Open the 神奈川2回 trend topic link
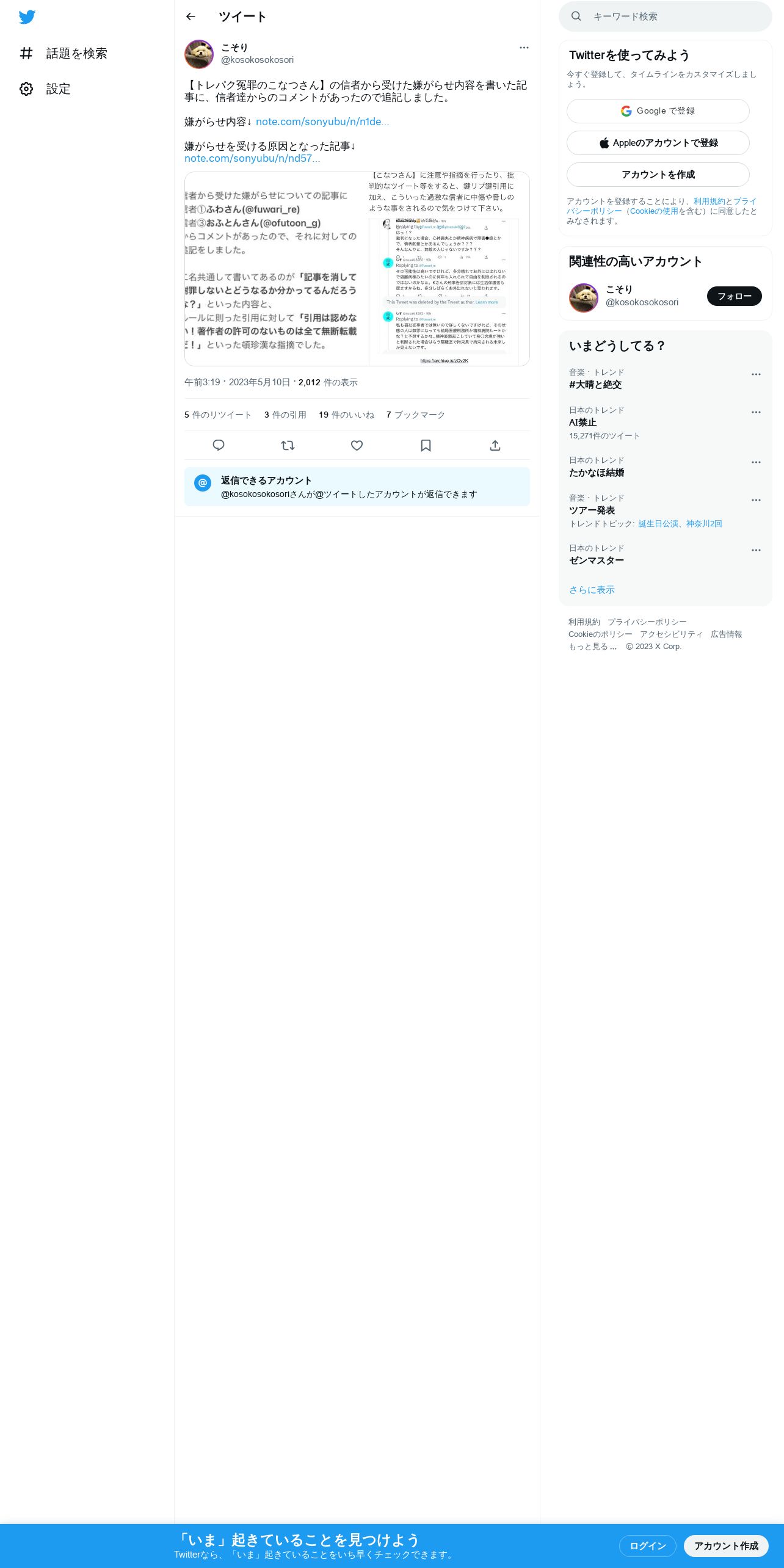 point(704,524)
